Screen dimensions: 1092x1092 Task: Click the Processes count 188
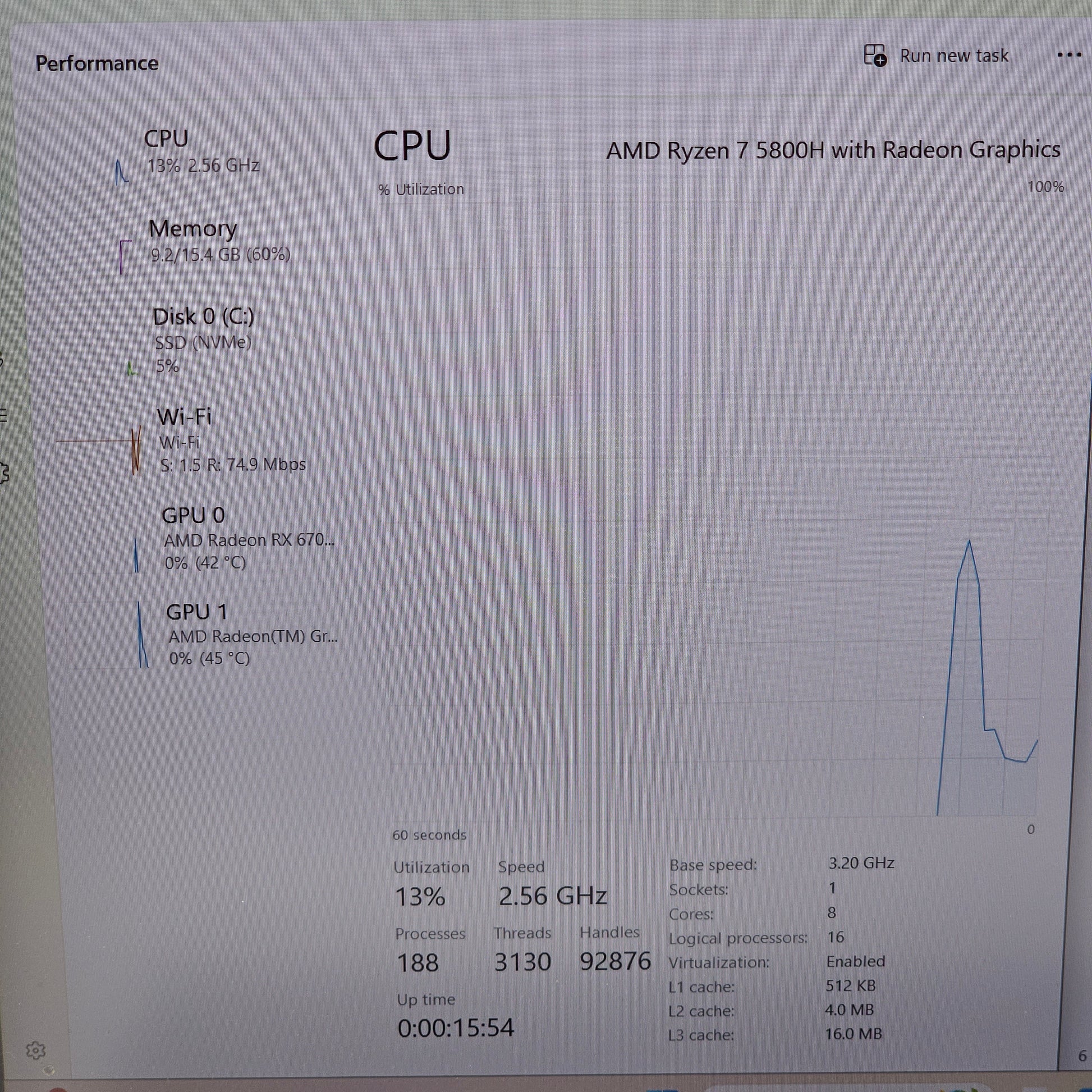tap(417, 962)
